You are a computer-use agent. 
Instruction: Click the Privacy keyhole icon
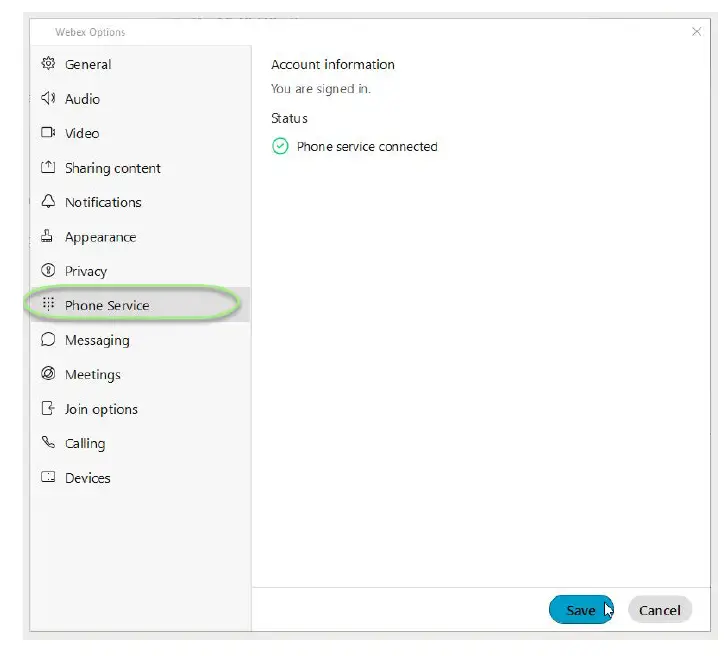click(48, 270)
